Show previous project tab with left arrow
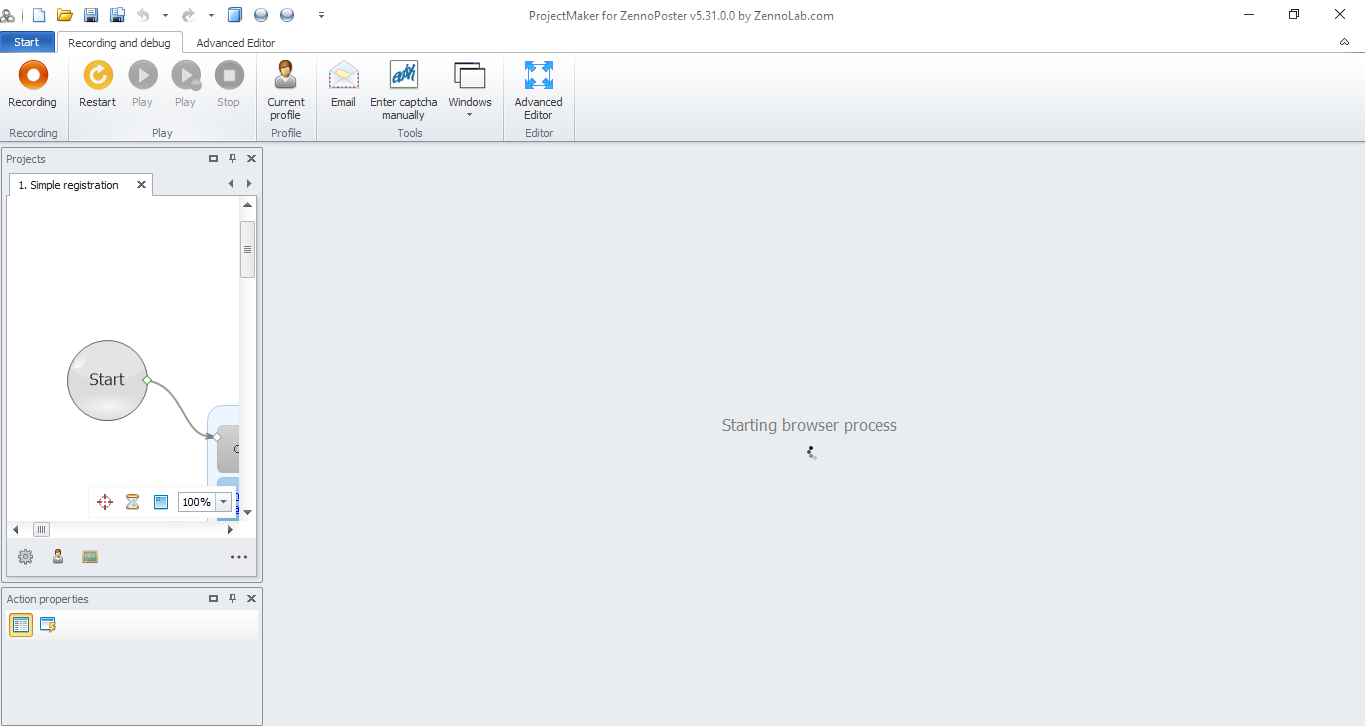 coord(231,184)
